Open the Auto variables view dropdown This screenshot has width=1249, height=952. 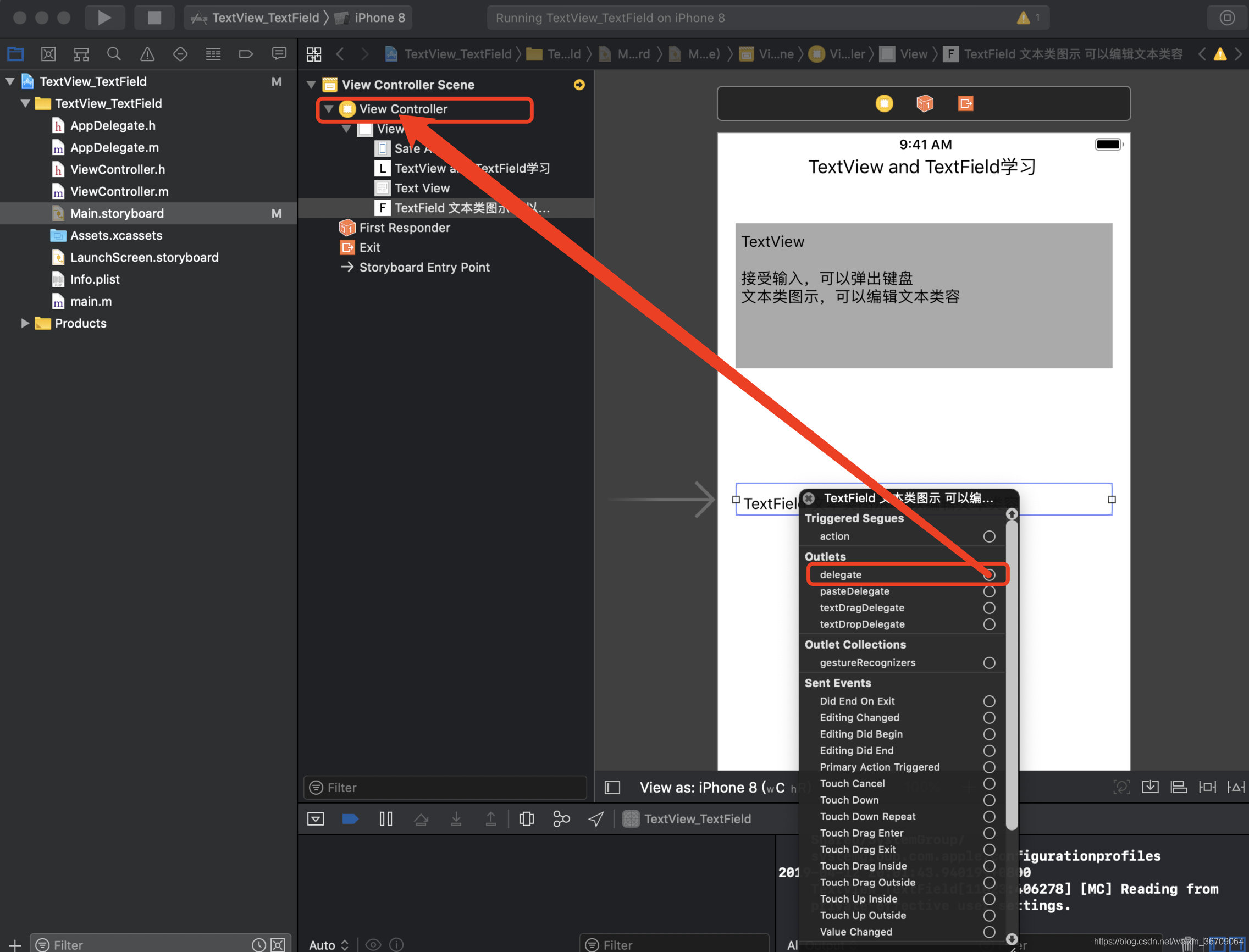click(329, 945)
